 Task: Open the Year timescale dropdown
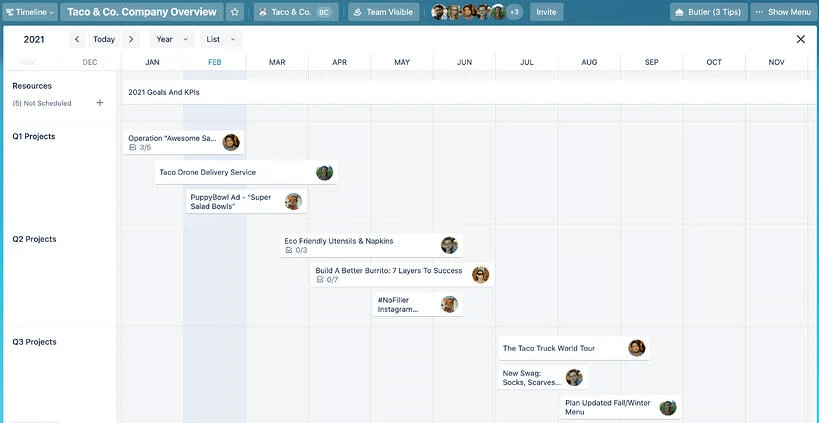click(172, 39)
